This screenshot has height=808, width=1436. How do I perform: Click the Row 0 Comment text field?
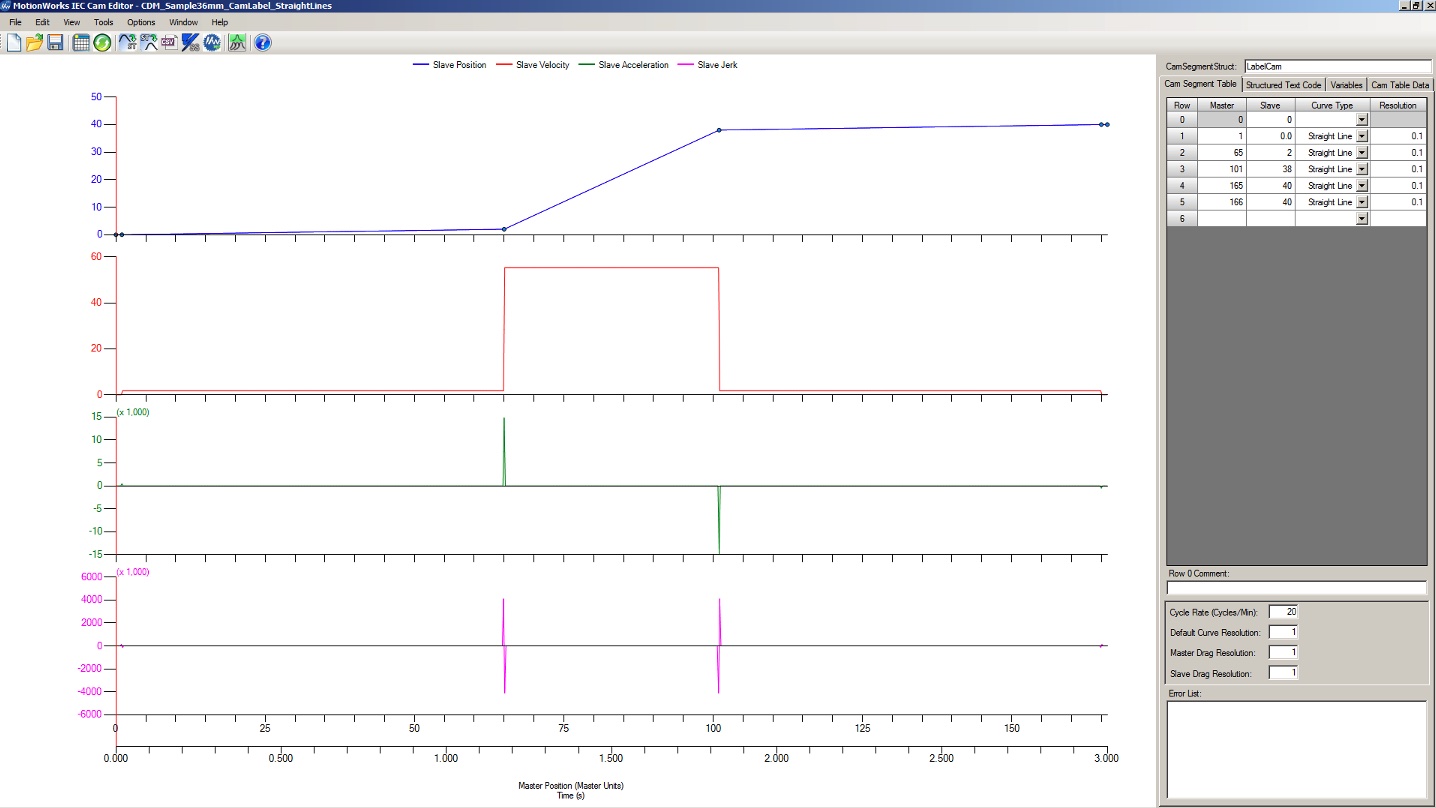1297,588
